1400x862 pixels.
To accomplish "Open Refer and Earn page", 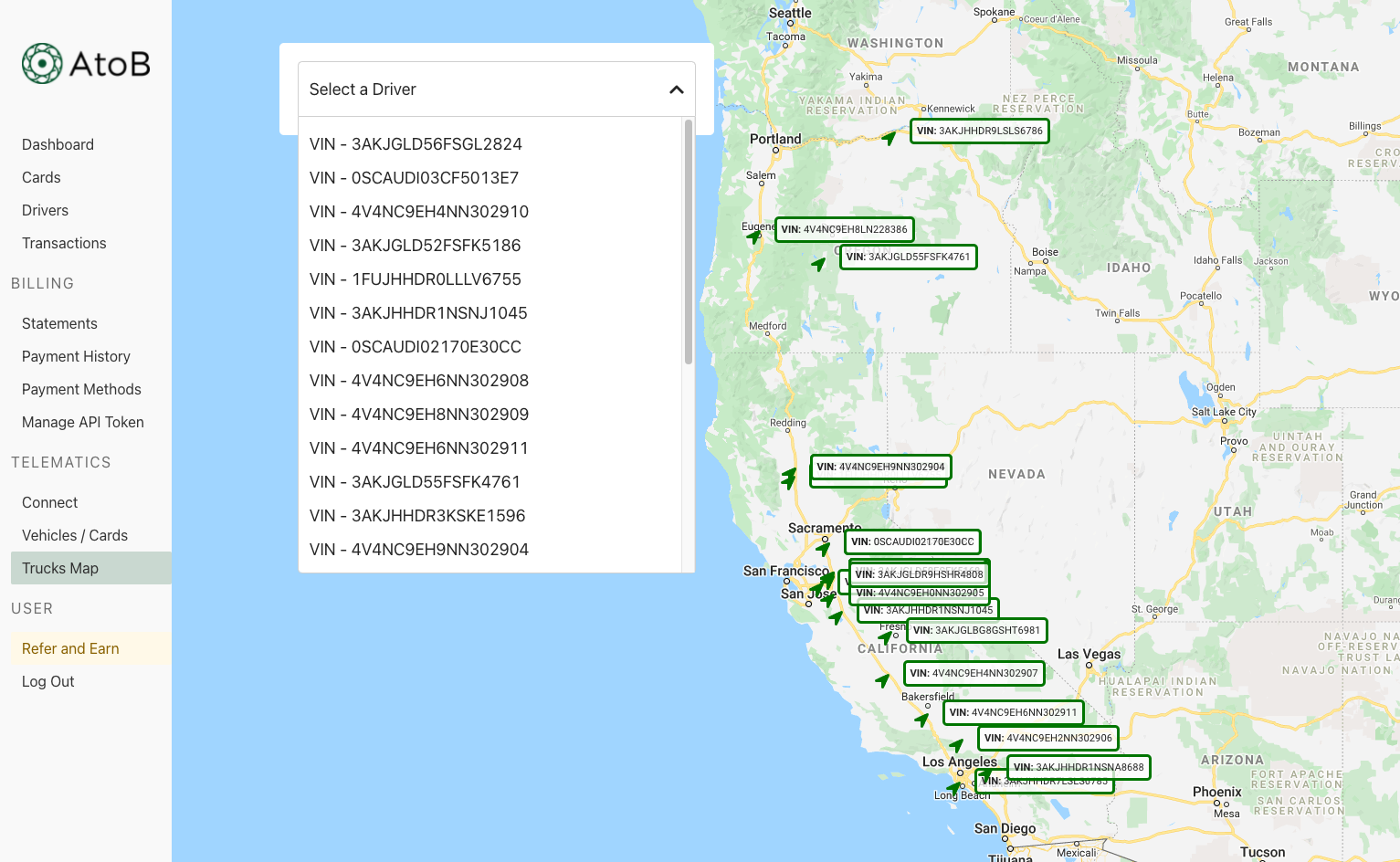I will click(x=91, y=648).
